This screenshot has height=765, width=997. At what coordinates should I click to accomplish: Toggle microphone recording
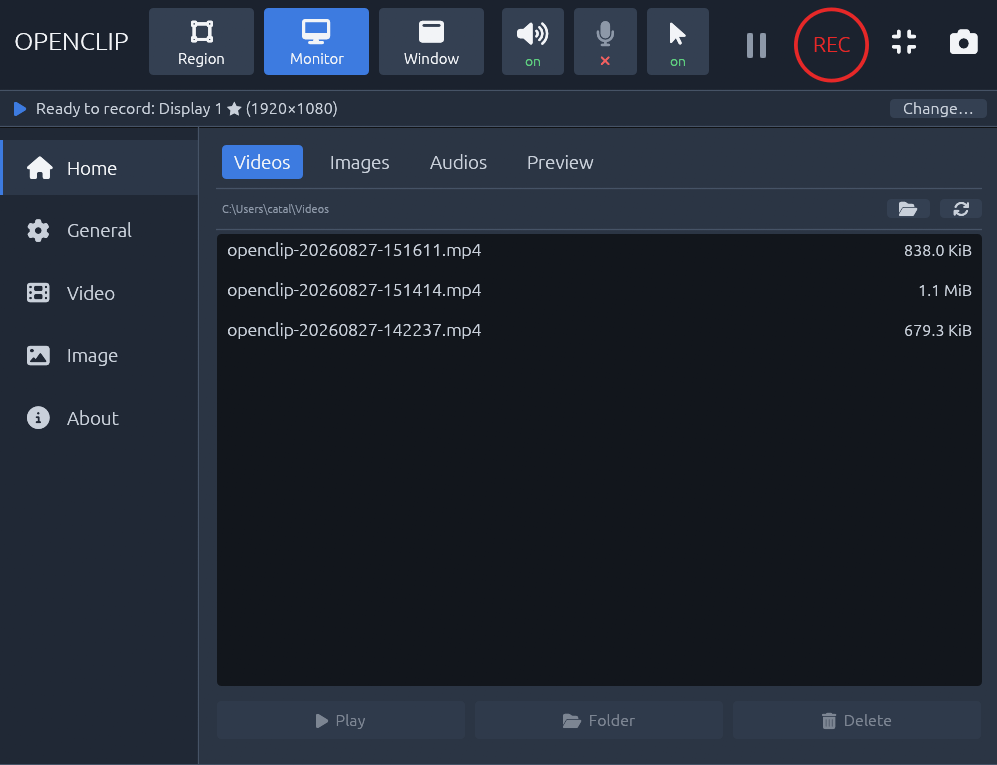[x=605, y=42]
